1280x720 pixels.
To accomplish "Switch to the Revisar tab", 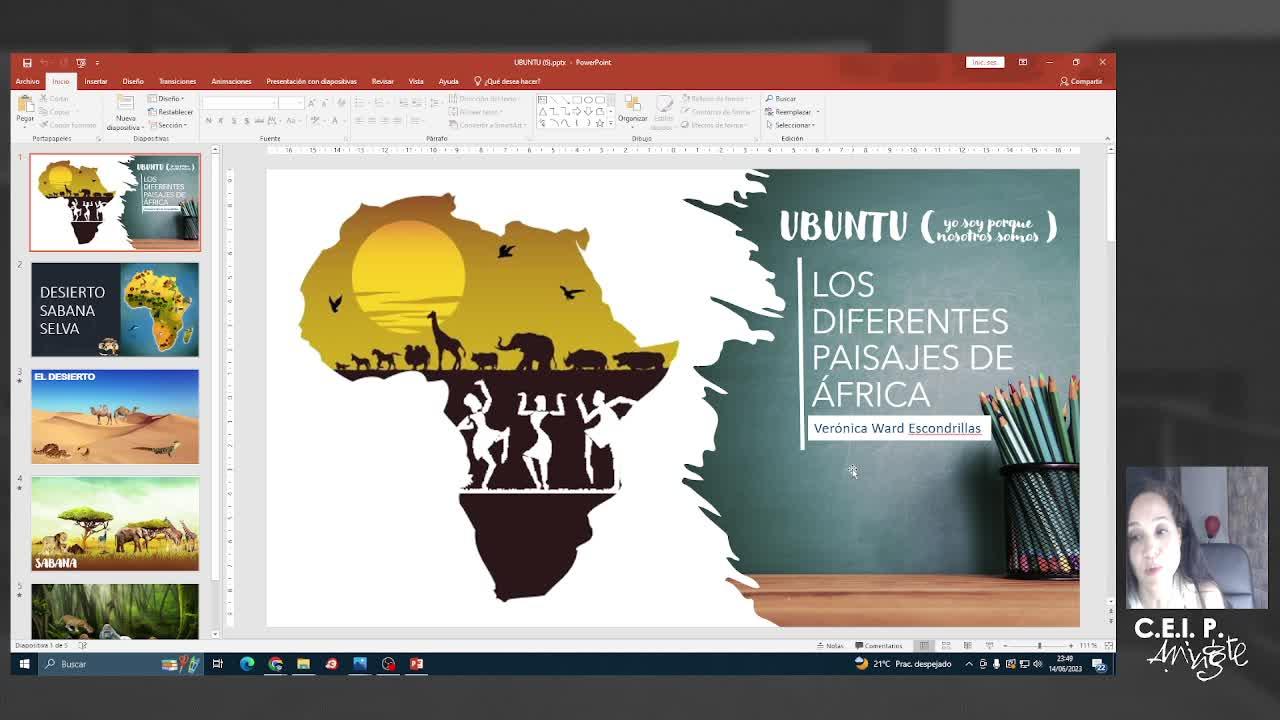I will coord(382,81).
